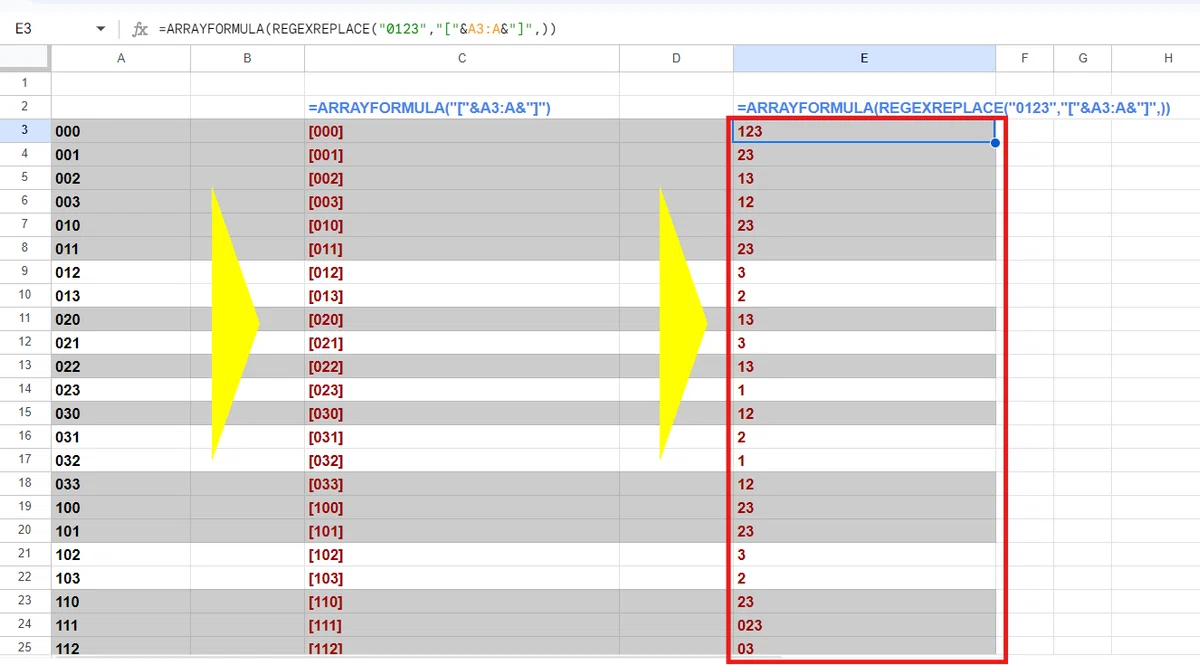Select column C header
The image size is (1200, 665).
tap(462, 59)
